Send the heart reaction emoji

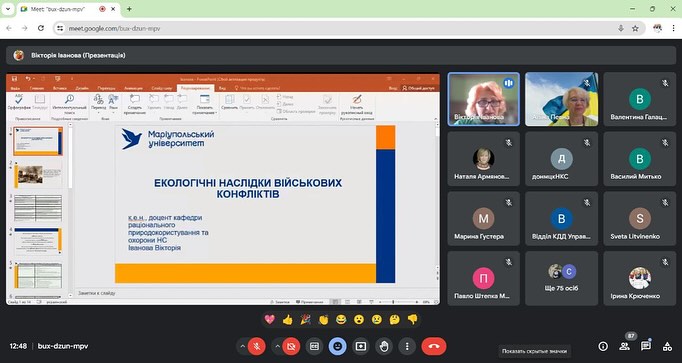coord(270,320)
